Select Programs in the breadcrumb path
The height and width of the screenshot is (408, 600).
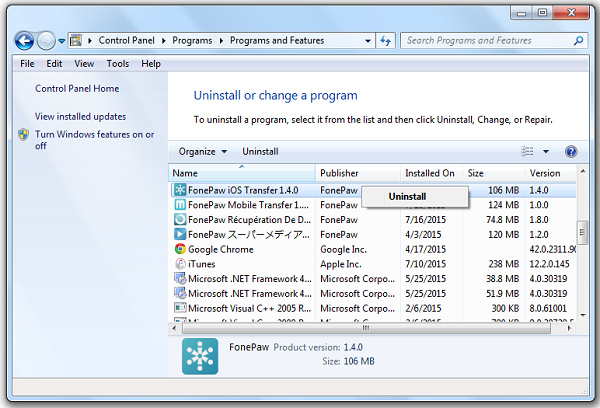point(192,41)
